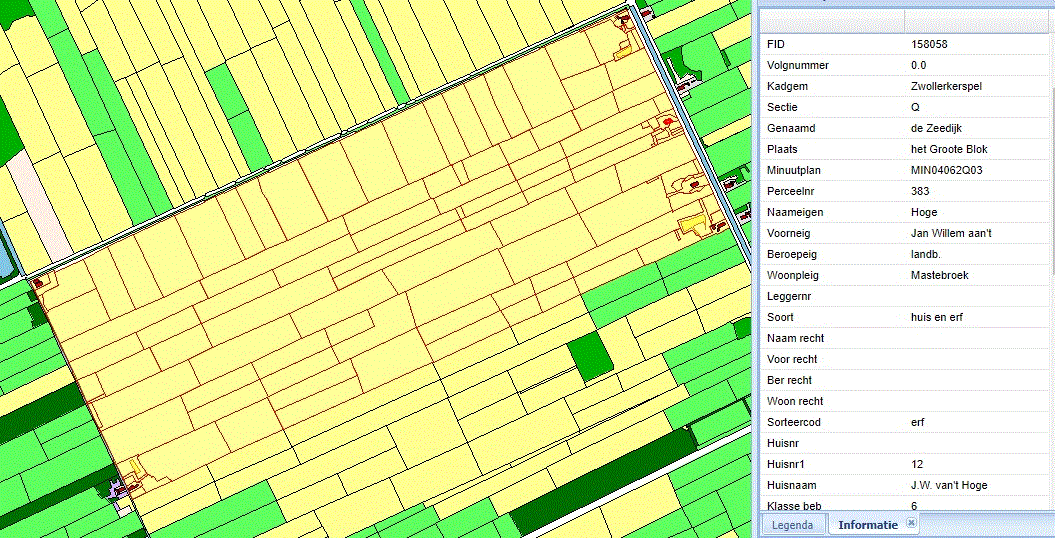Select the Woonpleig value Mastebroek
This screenshot has height=538, width=1055.
pos(940,275)
